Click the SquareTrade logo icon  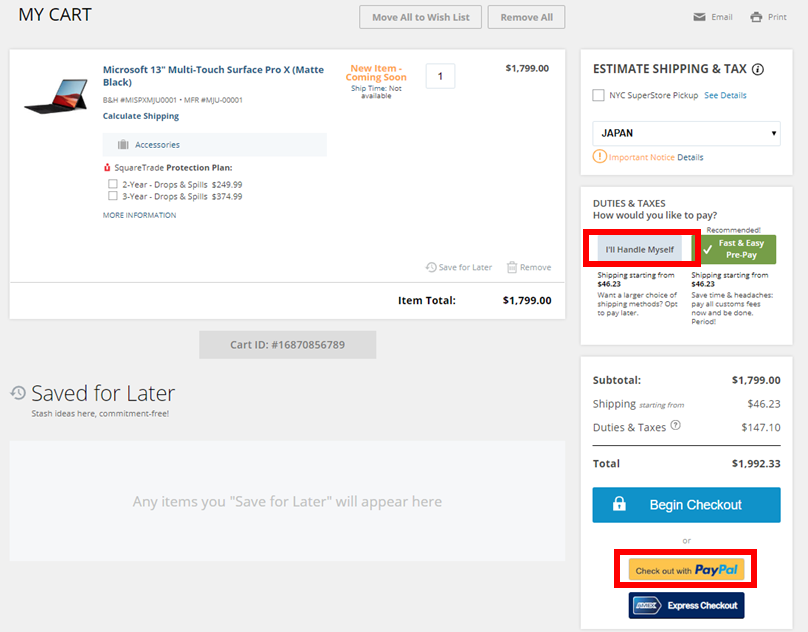click(x=107, y=168)
